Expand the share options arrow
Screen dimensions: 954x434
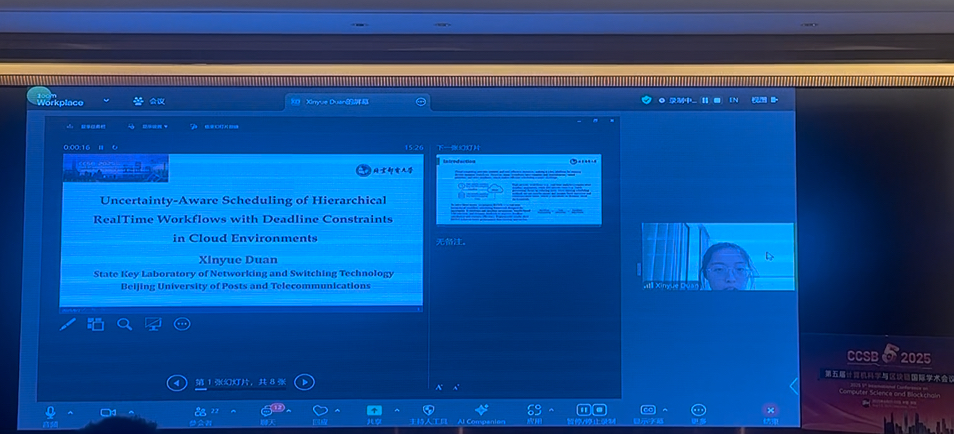(397, 410)
